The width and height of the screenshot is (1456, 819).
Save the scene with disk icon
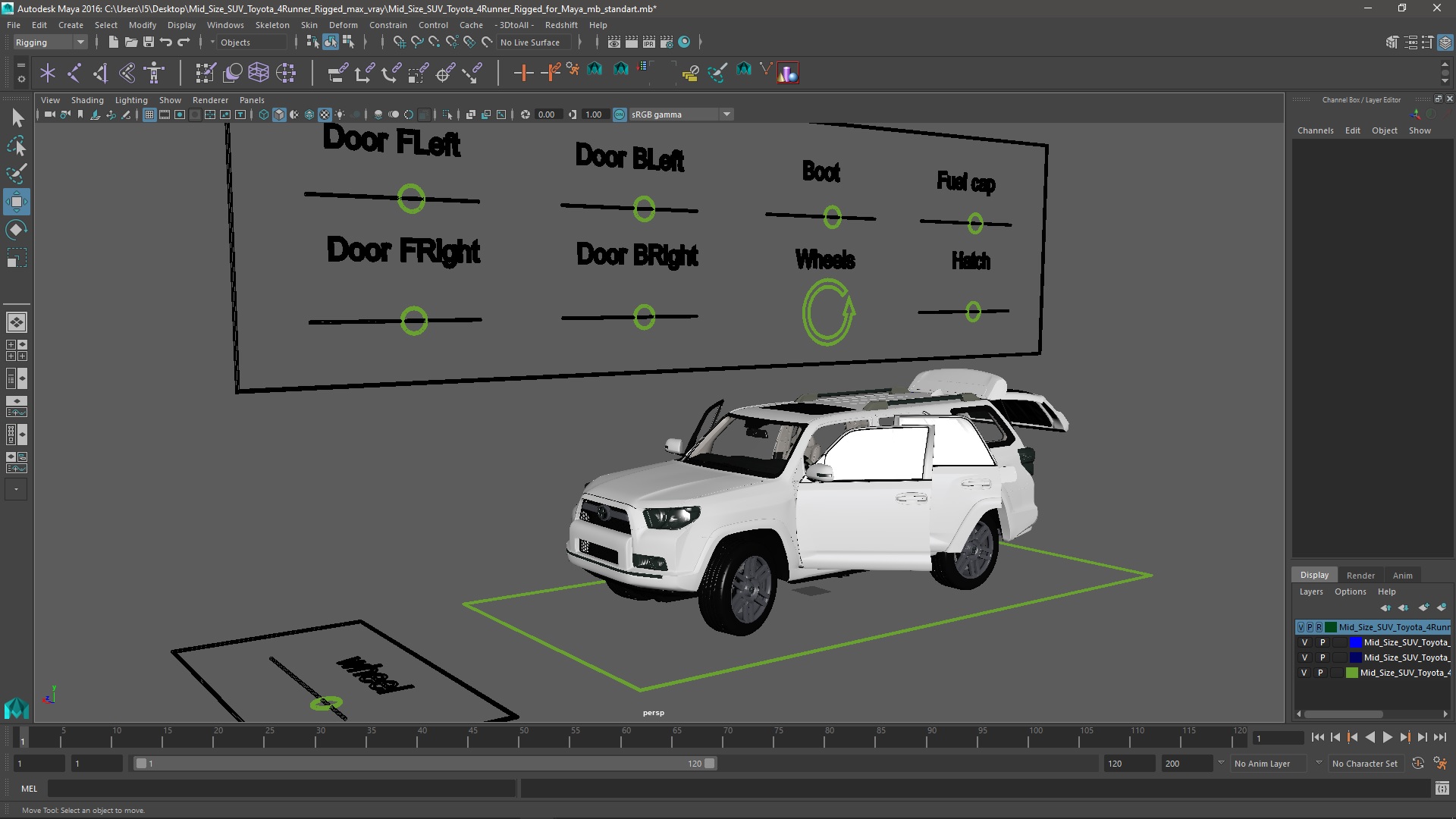click(149, 42)
